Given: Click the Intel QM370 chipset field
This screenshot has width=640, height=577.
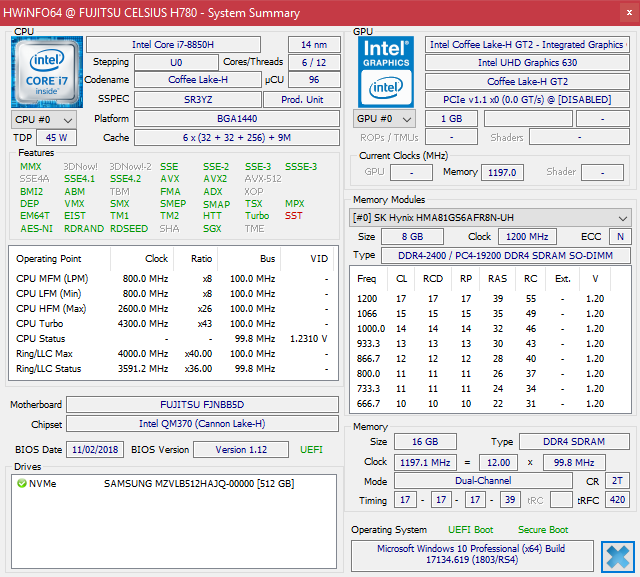Looking at the screenshot, I should coord(201,424).
